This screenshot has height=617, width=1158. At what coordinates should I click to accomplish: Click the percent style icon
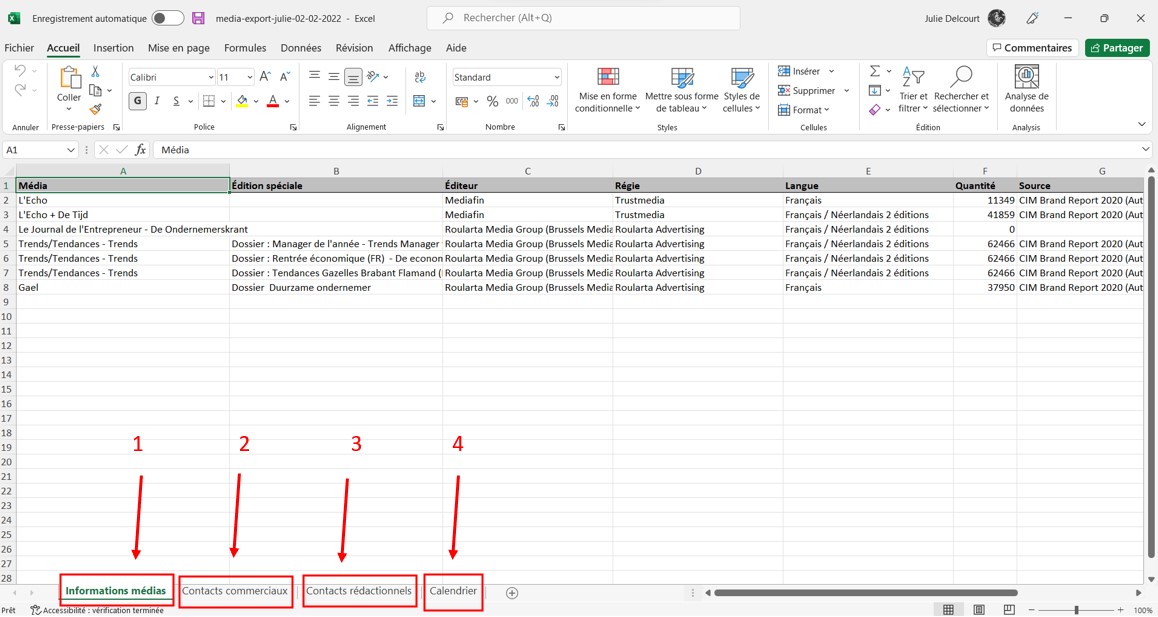click(x=492, y=101)
